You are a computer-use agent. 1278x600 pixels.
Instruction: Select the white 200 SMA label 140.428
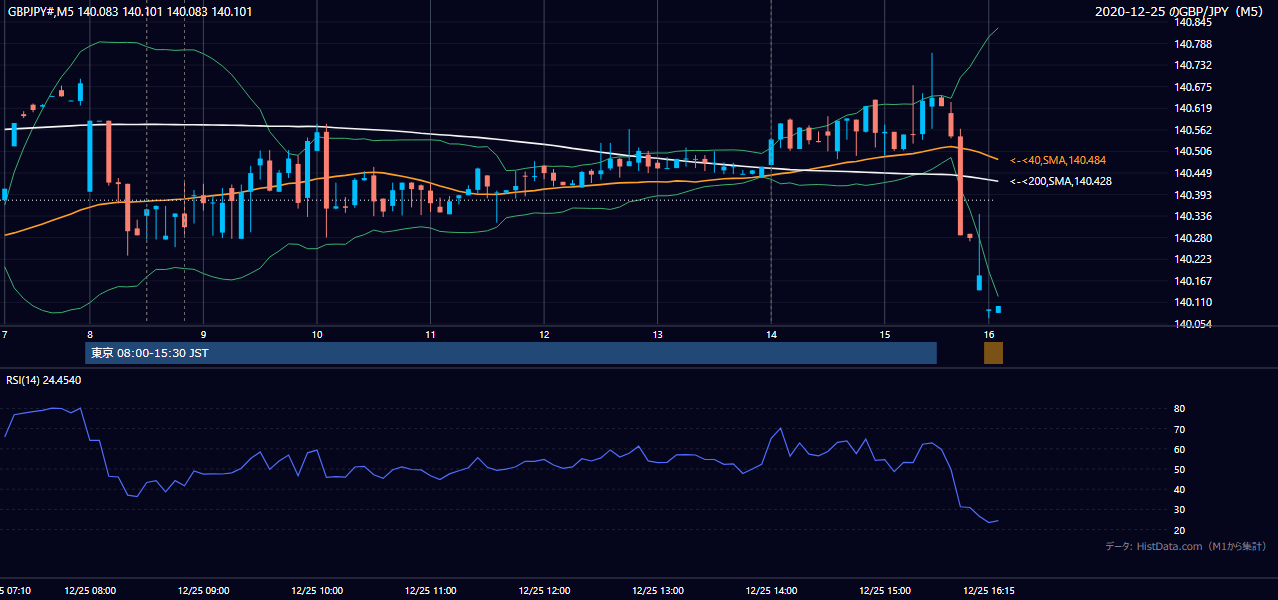click(1060, 181)
